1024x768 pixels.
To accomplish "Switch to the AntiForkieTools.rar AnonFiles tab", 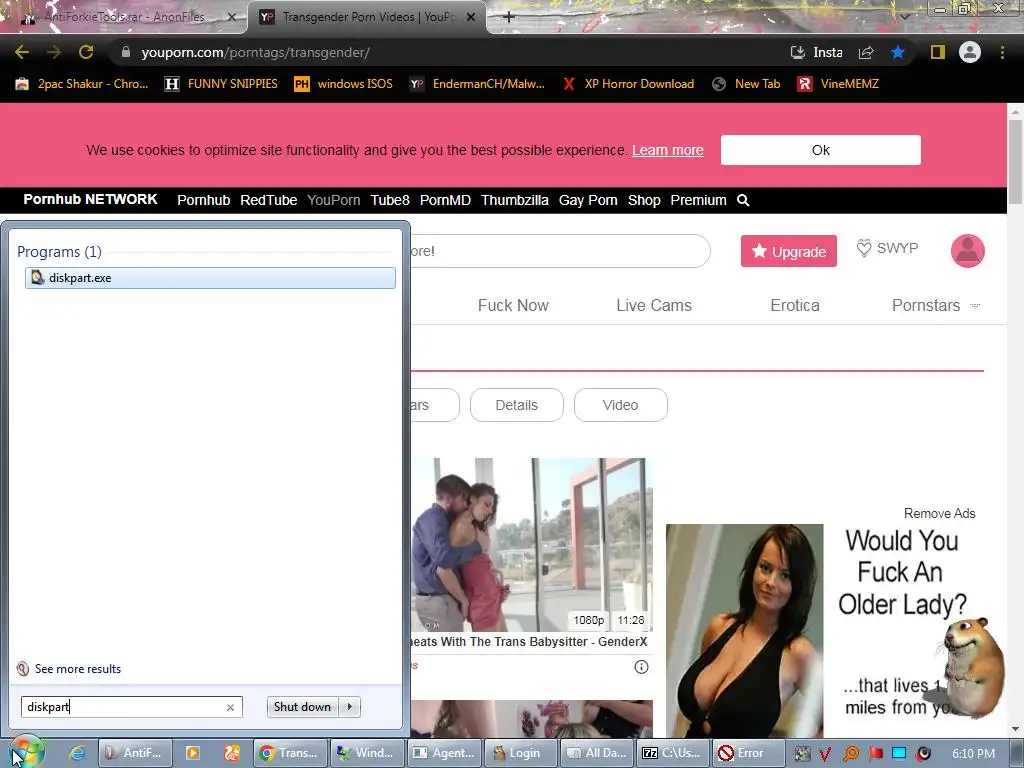I will pyautogui.click(x=123, y=17).
